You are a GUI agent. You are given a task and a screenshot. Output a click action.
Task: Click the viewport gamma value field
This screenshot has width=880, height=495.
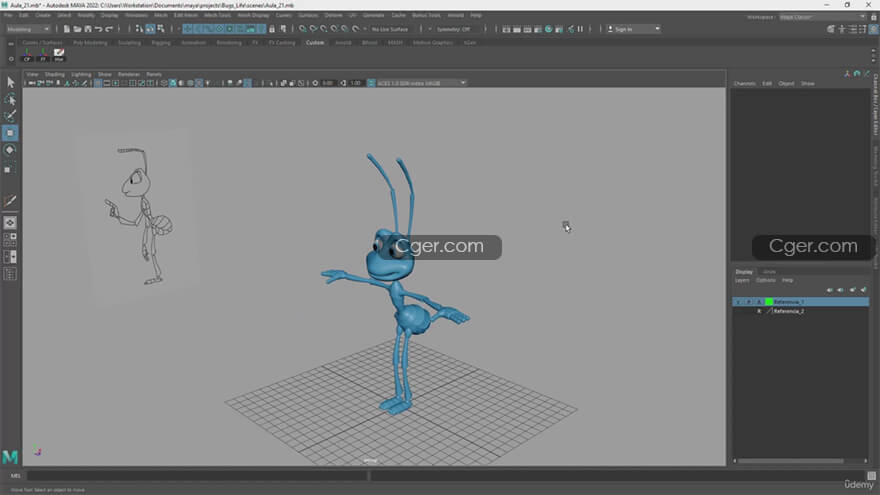pos(356,83)
